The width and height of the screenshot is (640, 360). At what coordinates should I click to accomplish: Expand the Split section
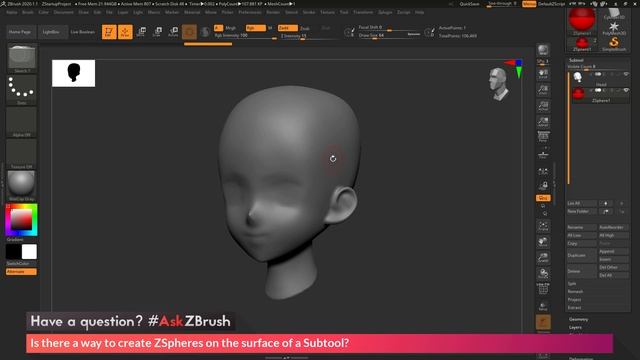(572, 283)
